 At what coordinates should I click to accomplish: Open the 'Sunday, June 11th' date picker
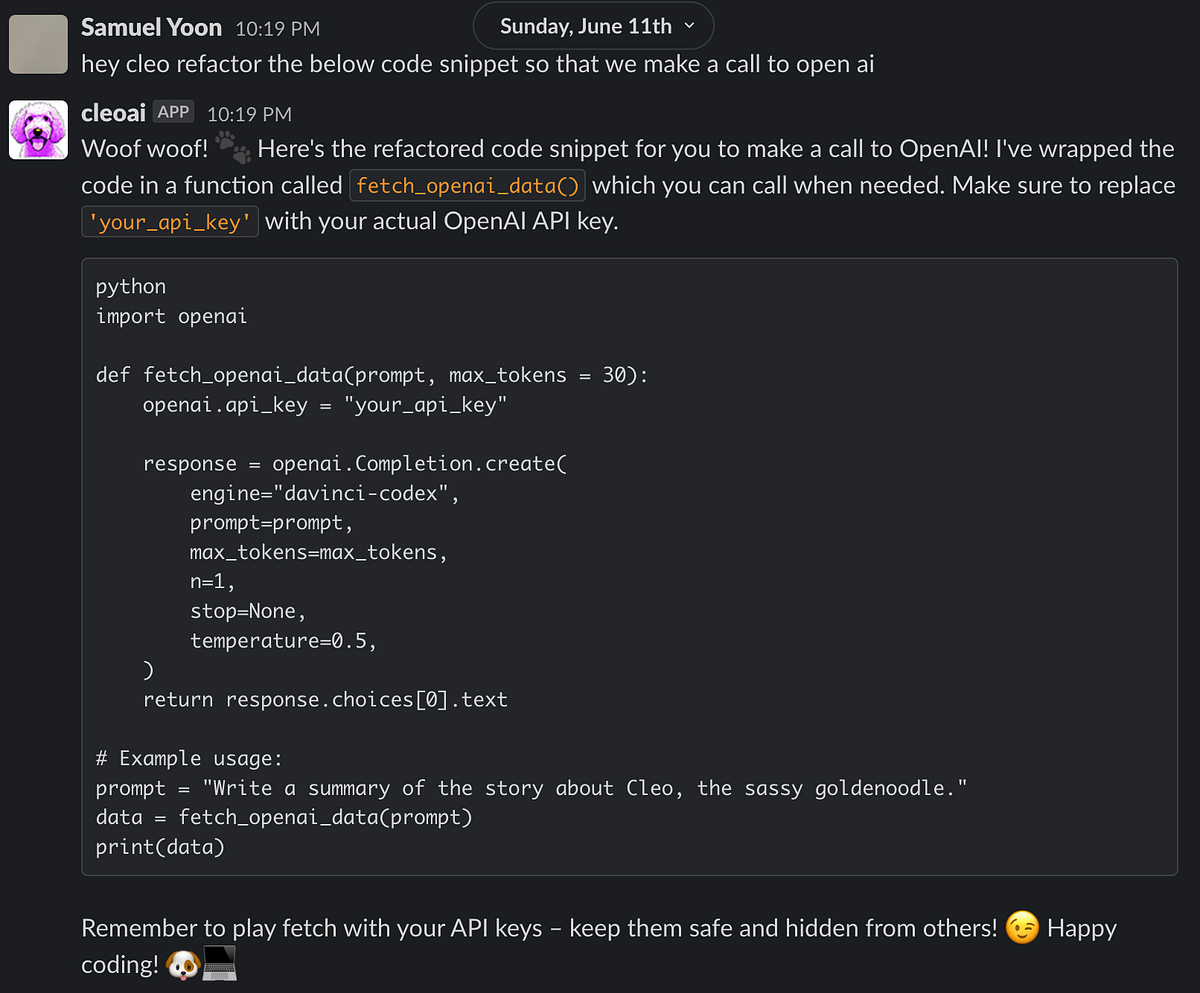tap(580, 26)
